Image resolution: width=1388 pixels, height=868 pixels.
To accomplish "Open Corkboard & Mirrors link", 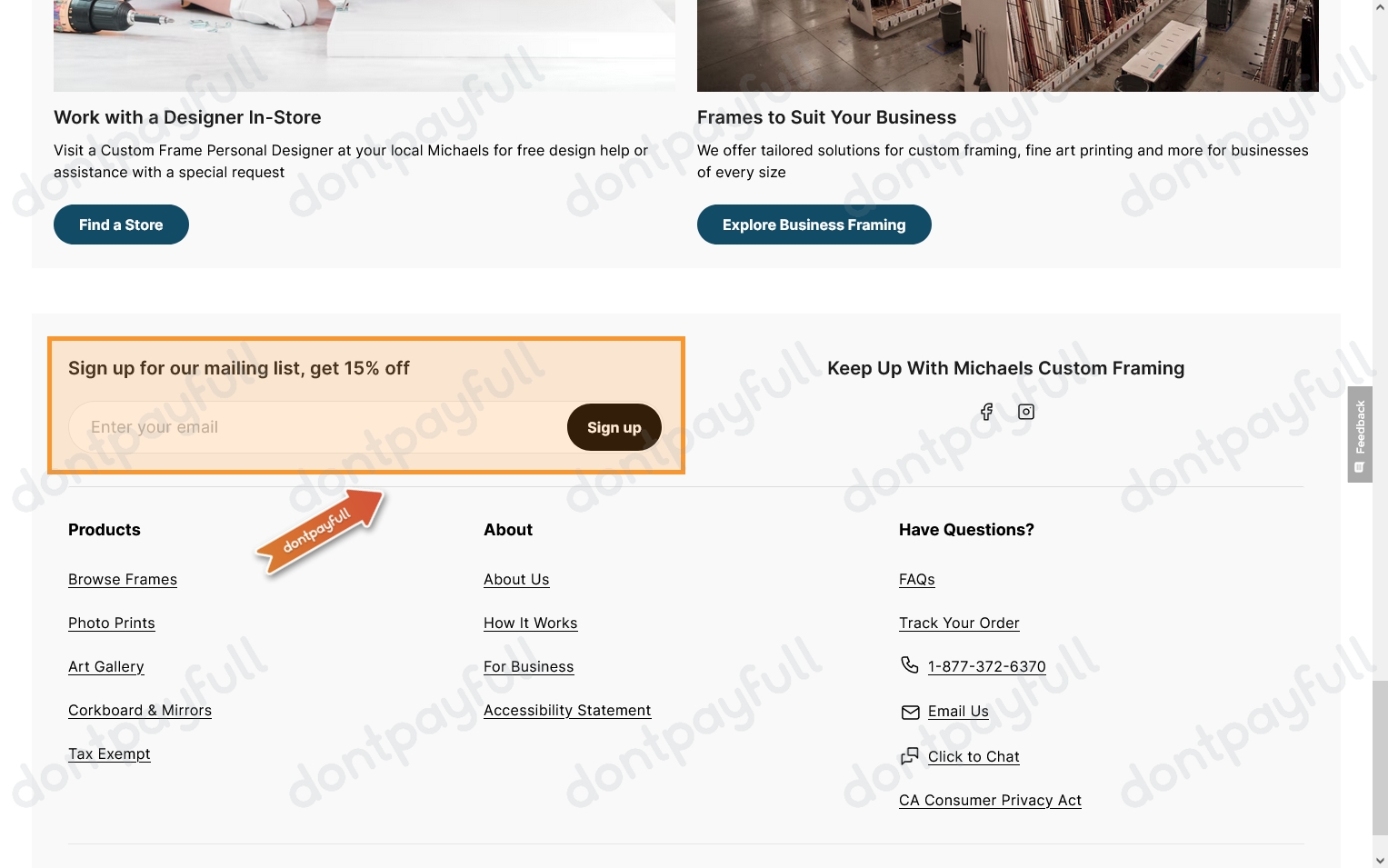I will click(x=140, y=711).
